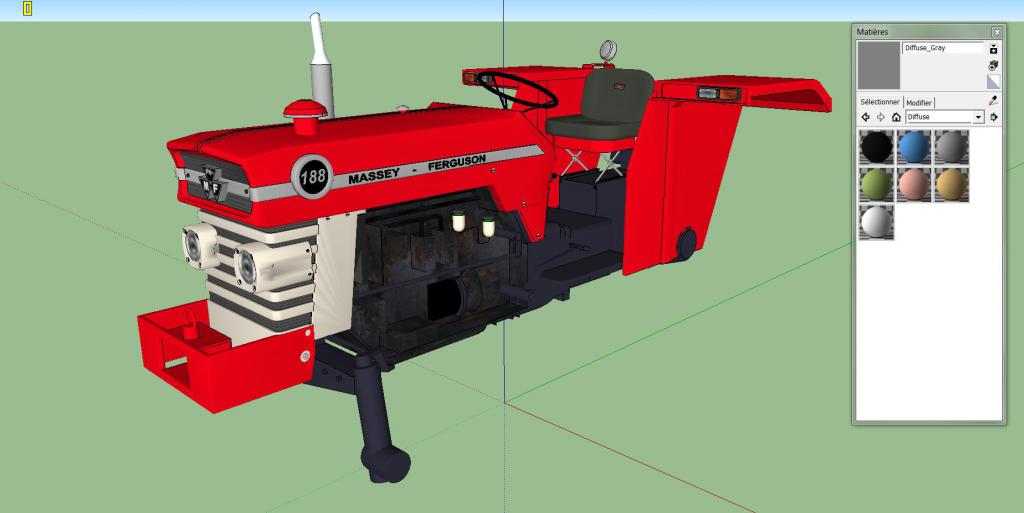
Task: Click the create material icon
Action: [993, 65]
